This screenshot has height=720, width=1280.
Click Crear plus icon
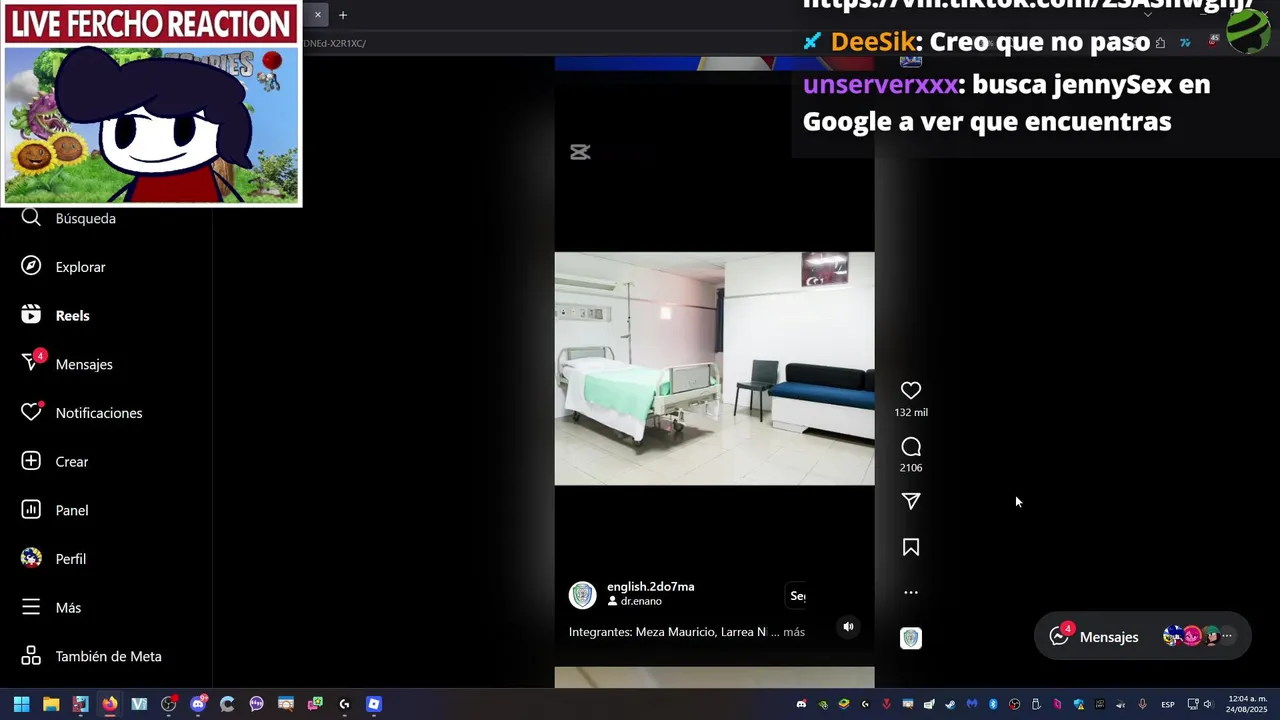(x=31, y=461)
